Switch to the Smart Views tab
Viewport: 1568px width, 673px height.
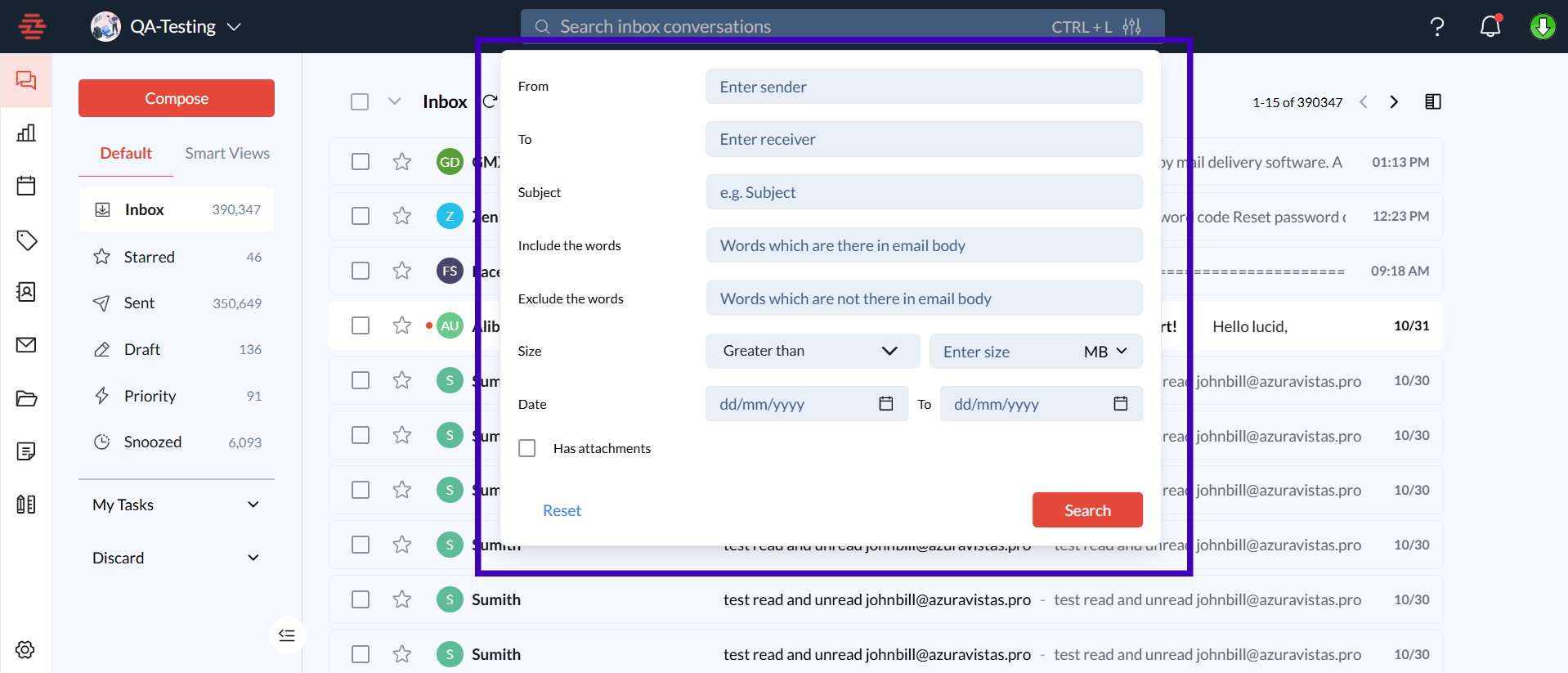227,153
